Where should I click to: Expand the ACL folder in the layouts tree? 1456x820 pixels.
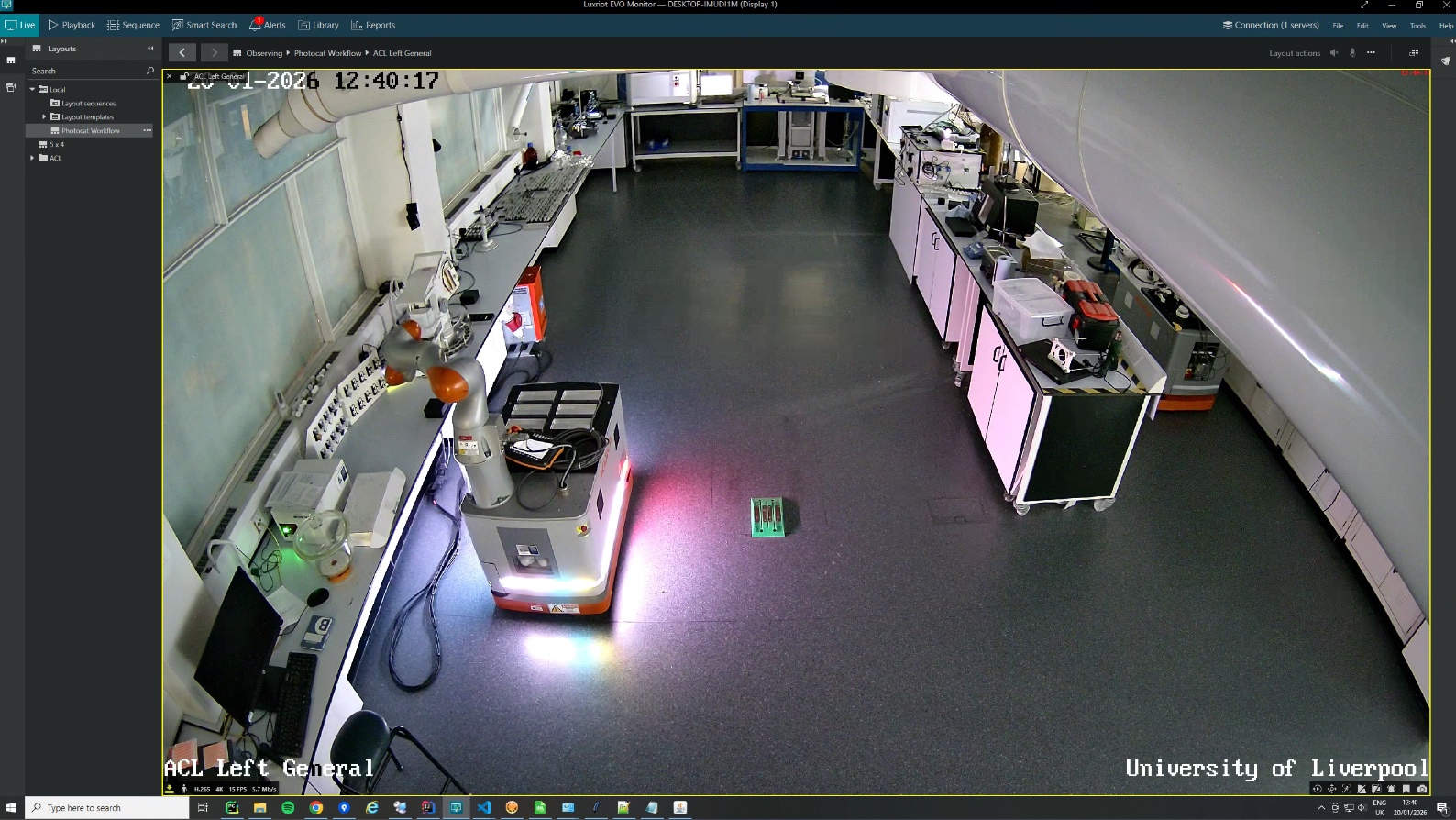32,158
